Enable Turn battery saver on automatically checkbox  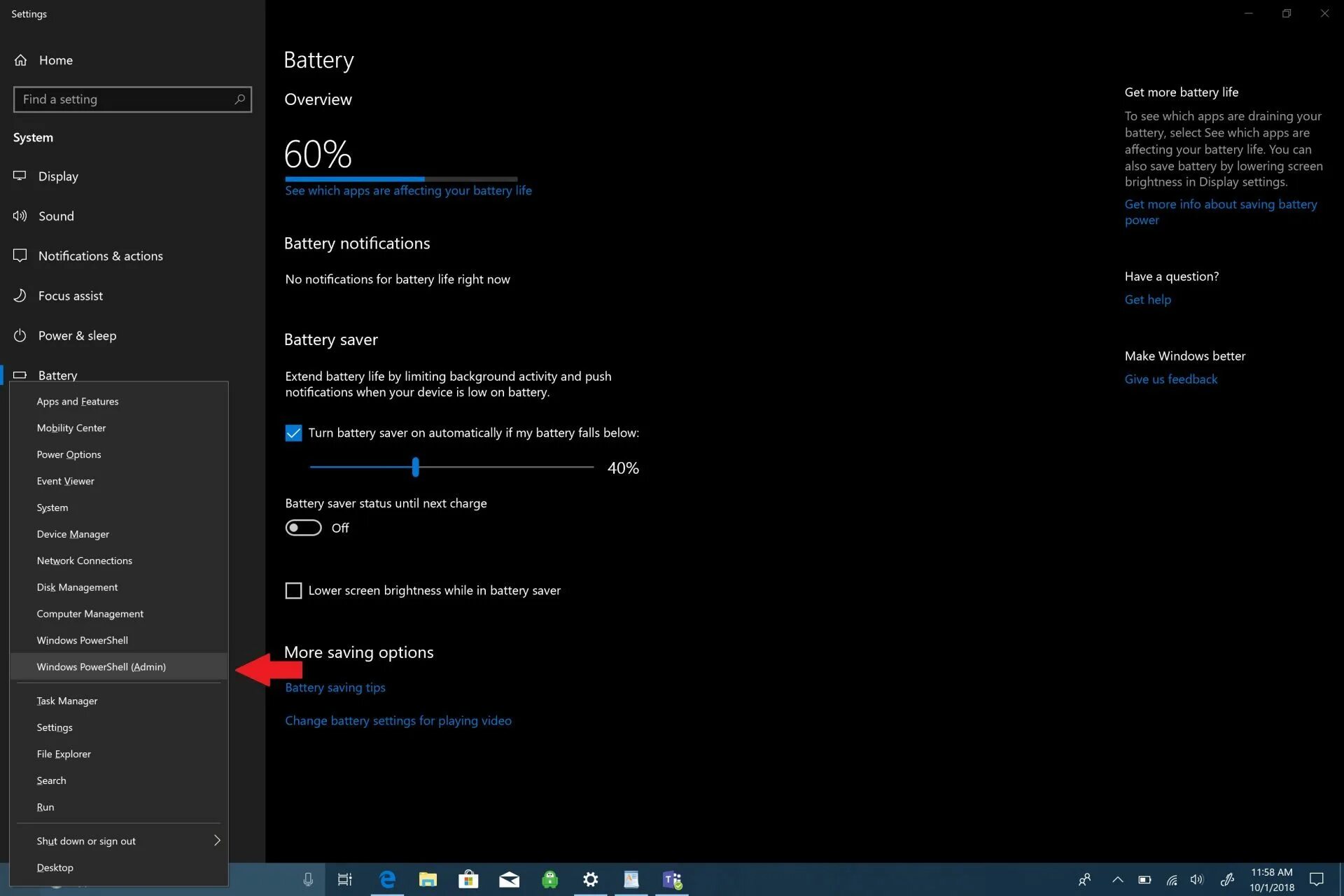click(x=293, y=432)
